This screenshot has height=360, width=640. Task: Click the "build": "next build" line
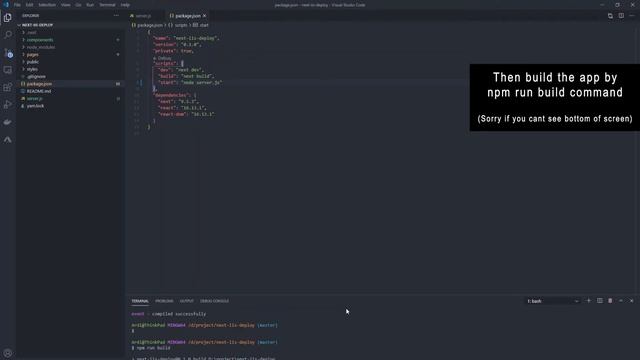tap(186, 76)
